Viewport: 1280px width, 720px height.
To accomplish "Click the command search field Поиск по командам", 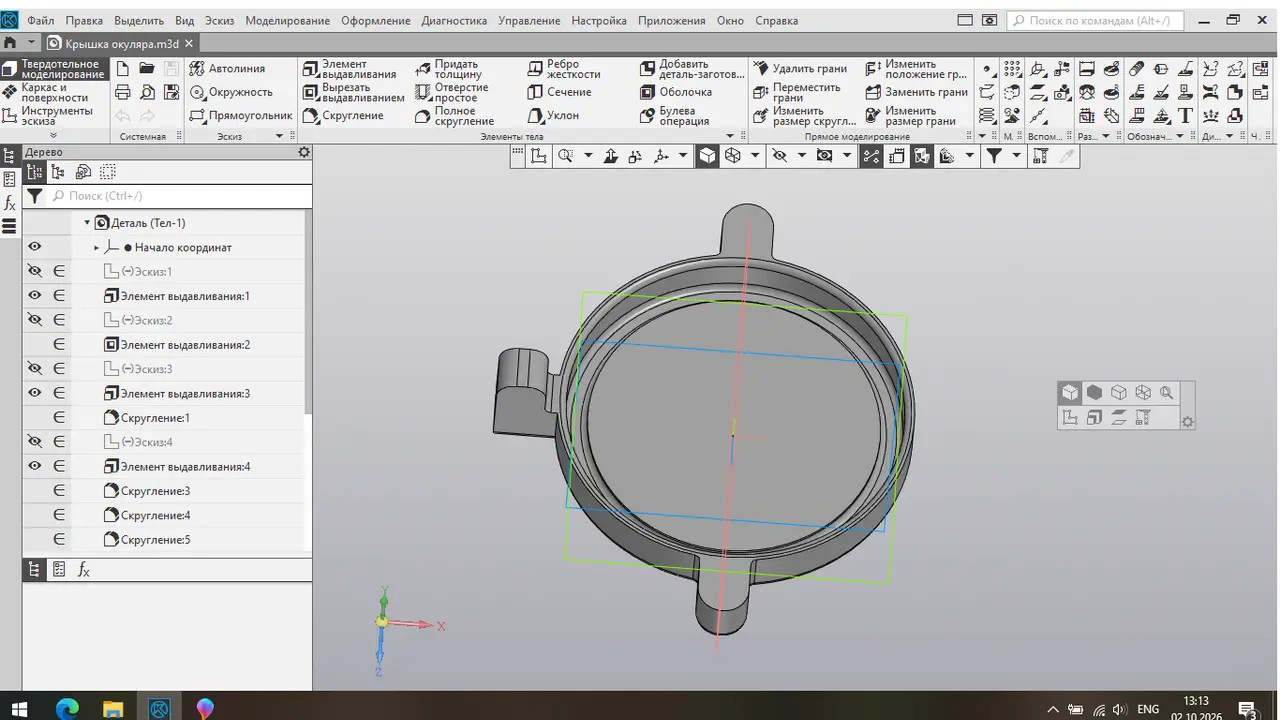I will [x=1095, y=20].
